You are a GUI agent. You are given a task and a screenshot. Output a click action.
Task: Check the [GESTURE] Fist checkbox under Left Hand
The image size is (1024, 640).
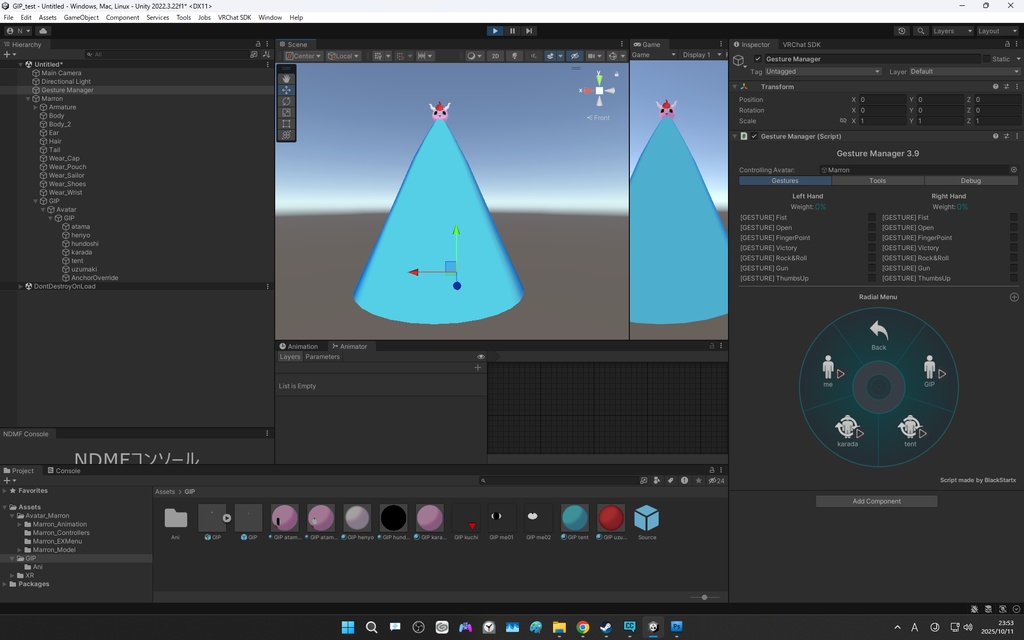click(870, 217)
